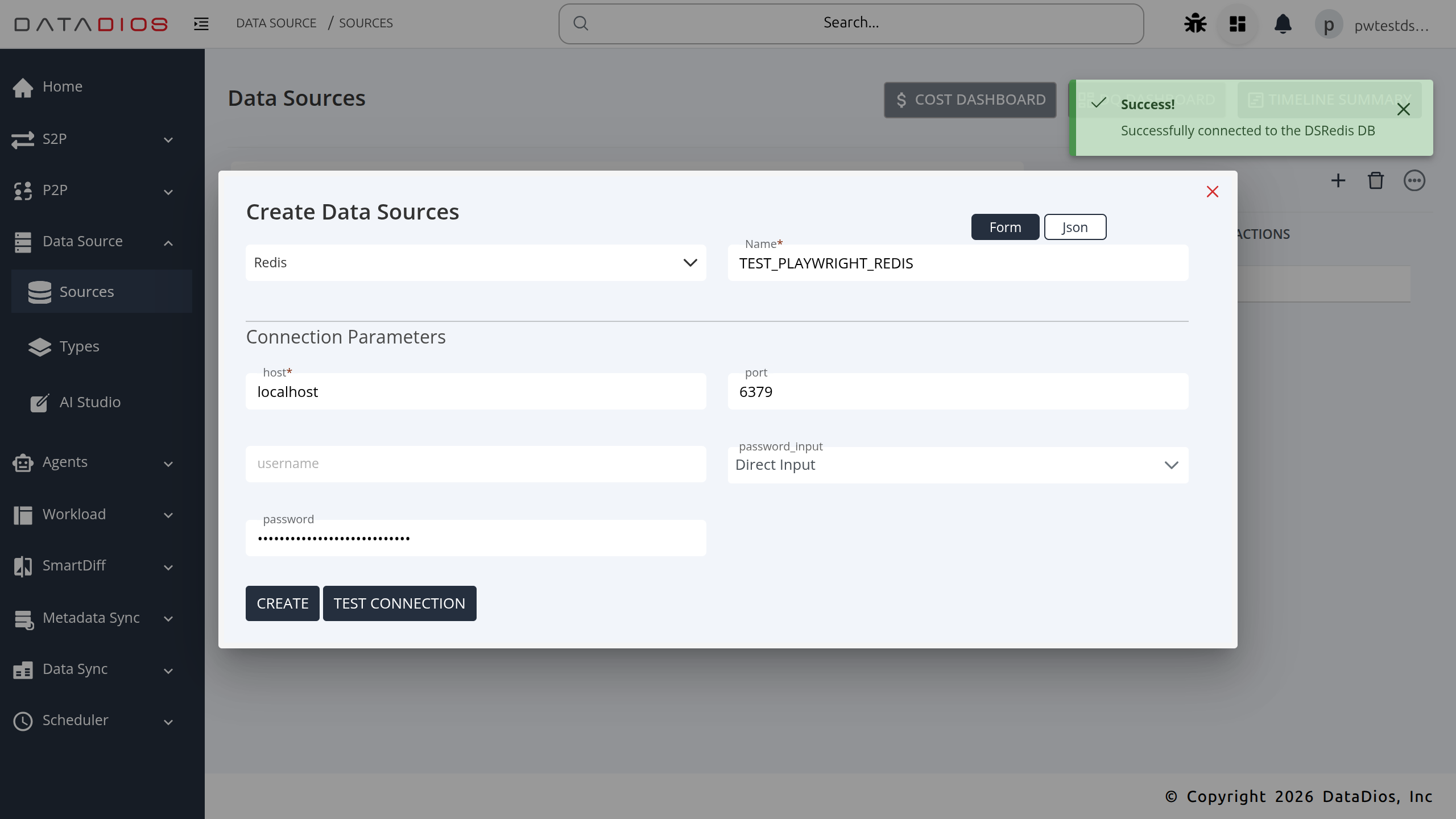1456x819 pixels.
Task: Open the circled ellipsis more options icon
Action: click(x=1414, y=181)
